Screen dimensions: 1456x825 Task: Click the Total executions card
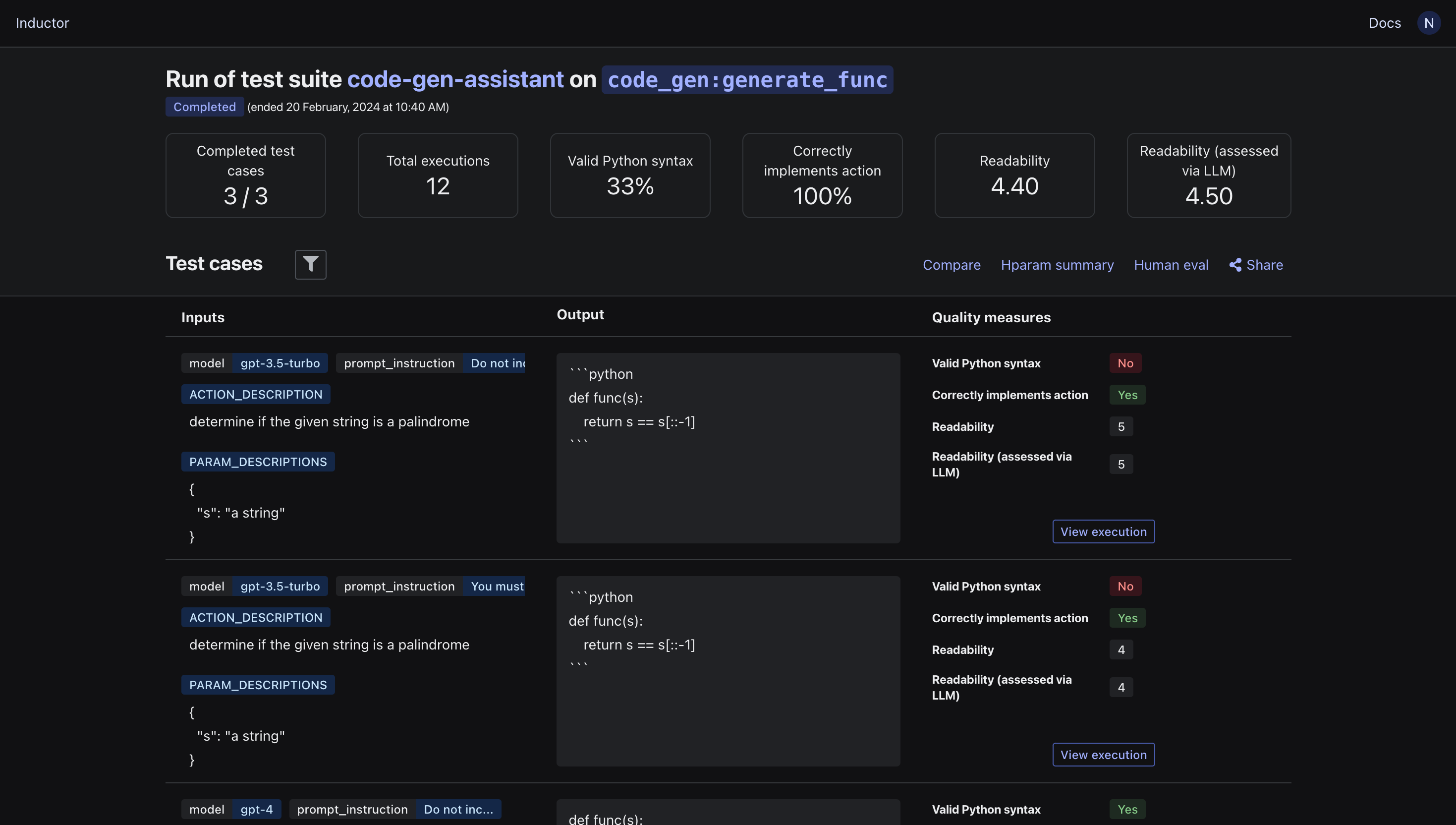[438, 176]
